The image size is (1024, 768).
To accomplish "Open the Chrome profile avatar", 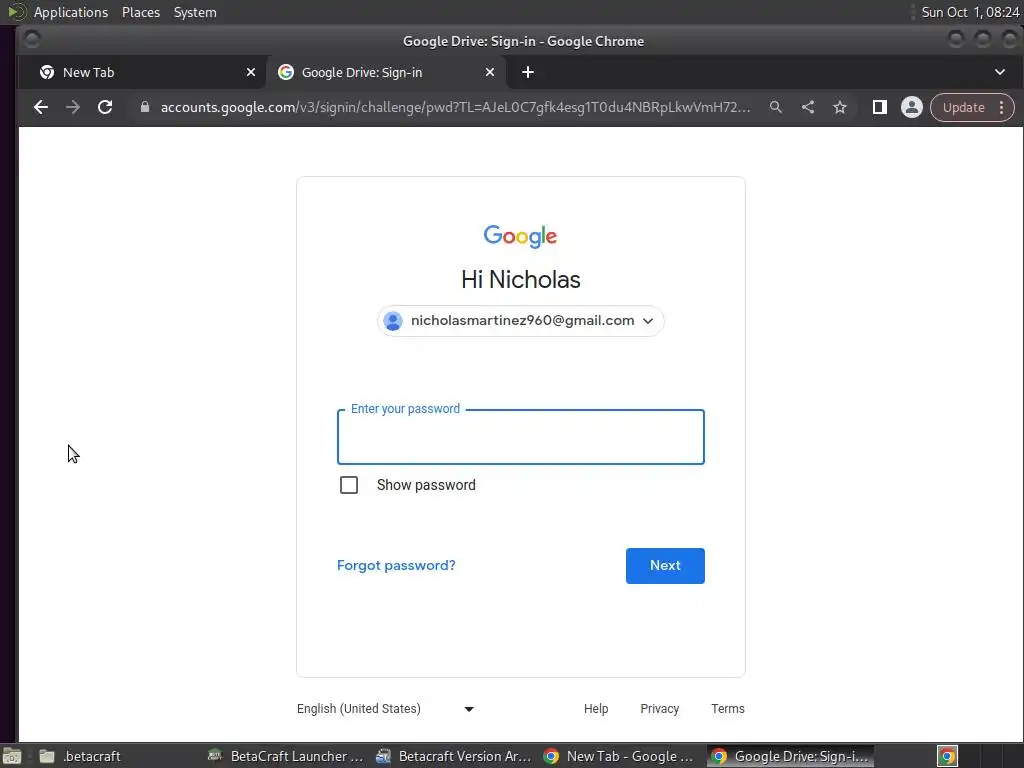I will (x=912, y=107).
